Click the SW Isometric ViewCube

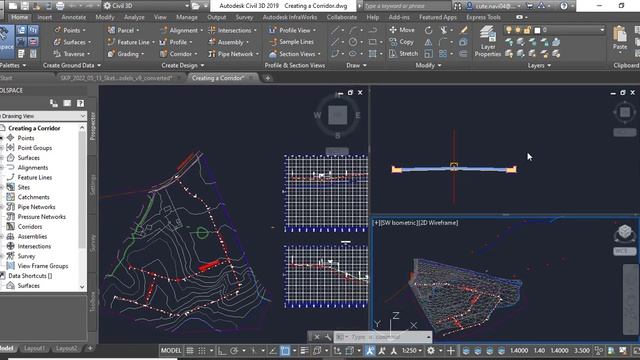[624, 233]
